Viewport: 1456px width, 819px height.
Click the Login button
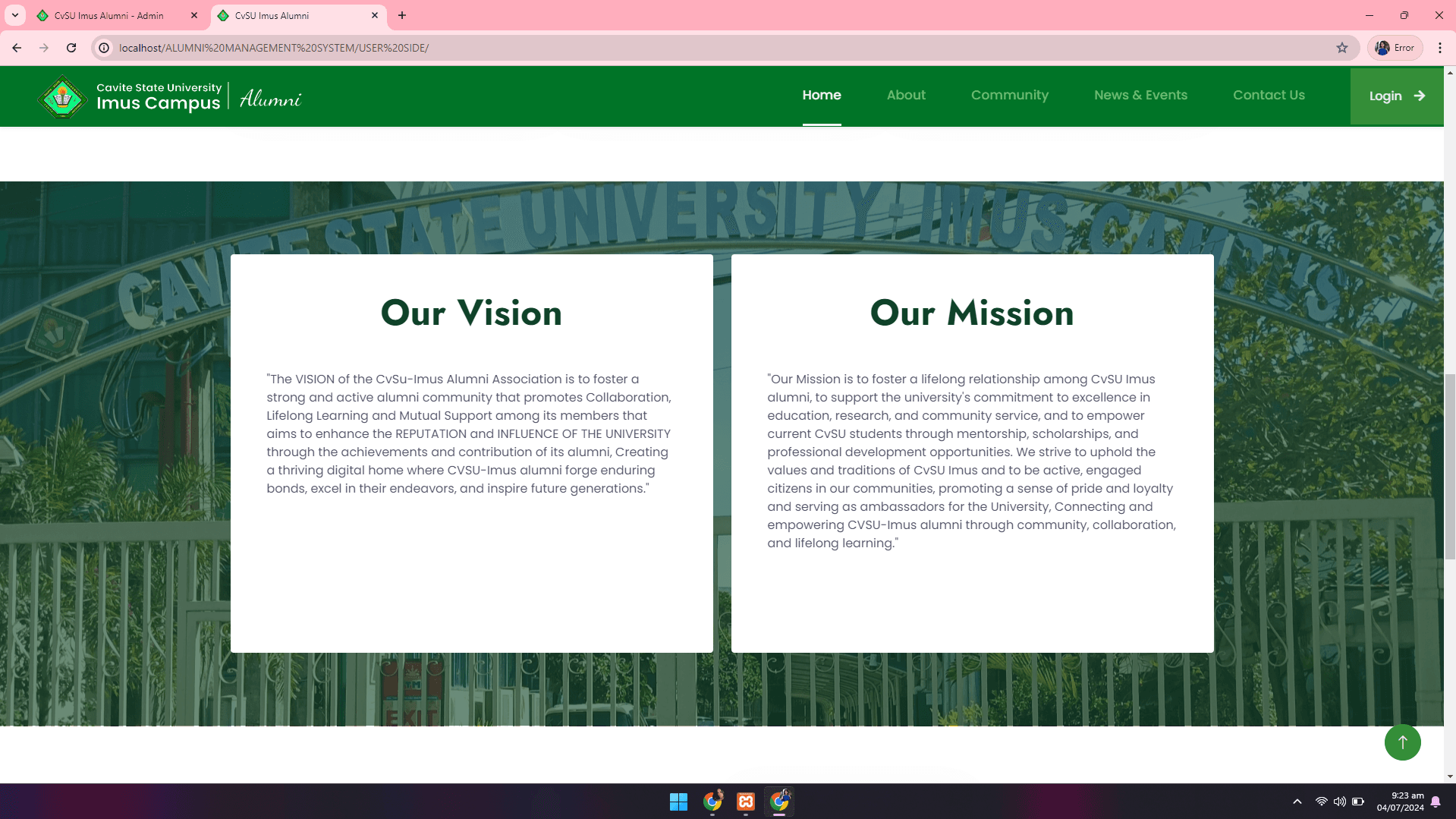click(1395, 96)
